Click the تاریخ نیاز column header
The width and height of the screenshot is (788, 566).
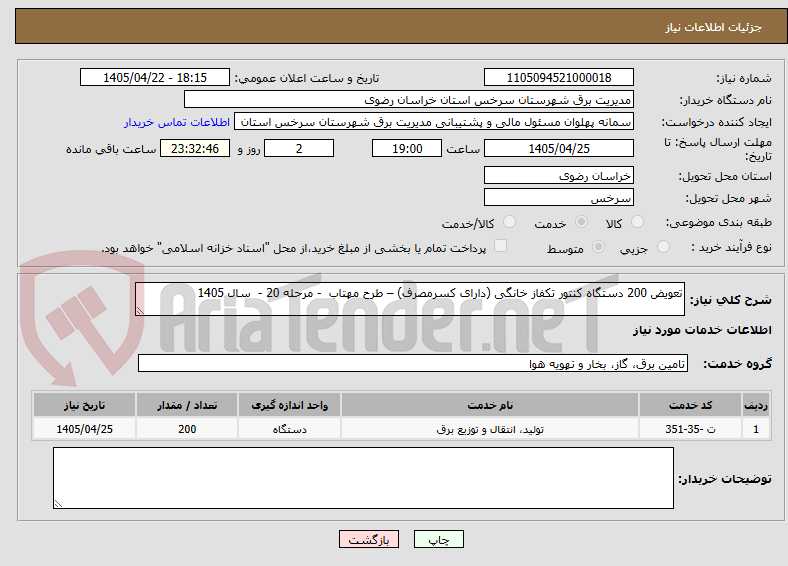point(84,405)
